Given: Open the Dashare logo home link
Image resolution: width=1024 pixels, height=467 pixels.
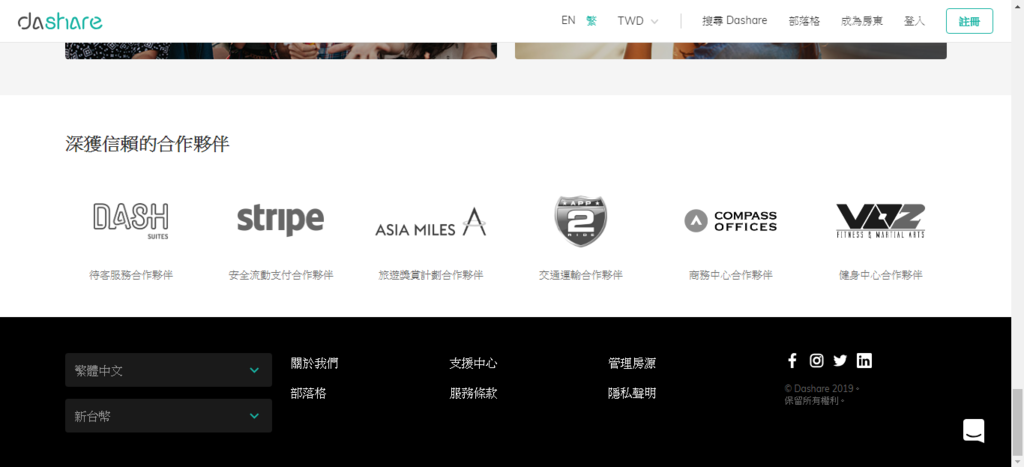Looking at the screenshot, I should (60, 21).
